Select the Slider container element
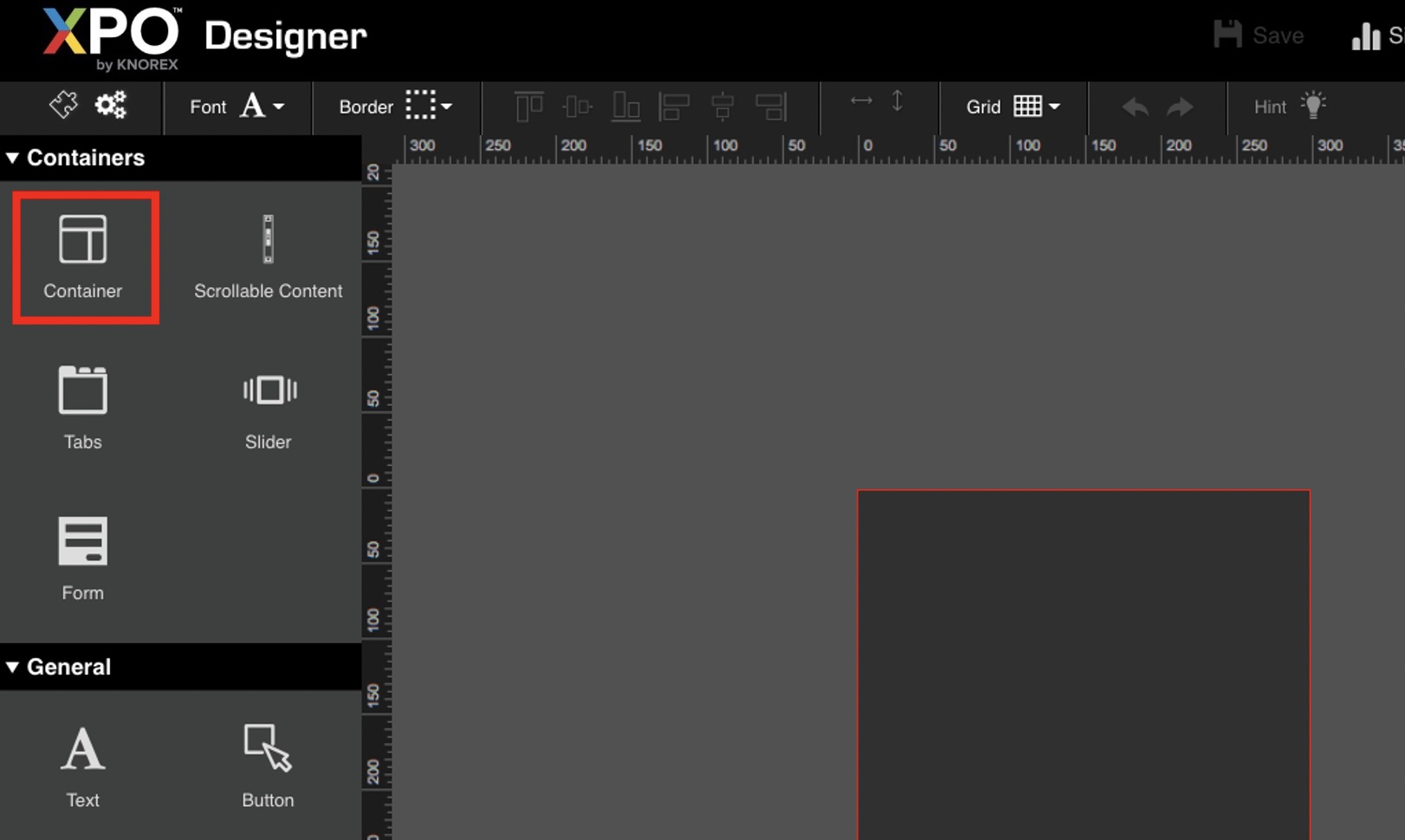The image size is (1405, 840). (x=269, y=407)
